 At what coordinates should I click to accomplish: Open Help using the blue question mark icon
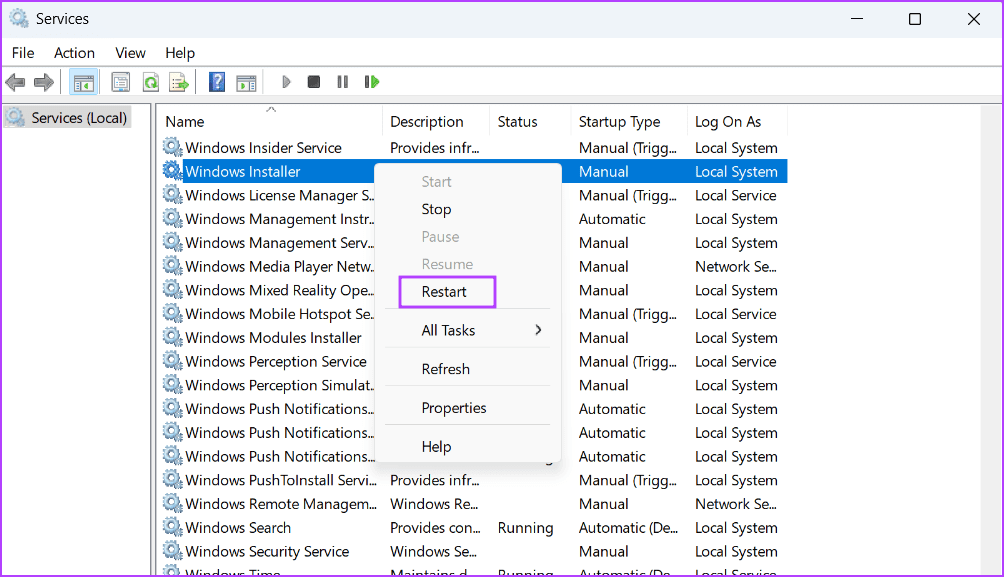point(217,82)
